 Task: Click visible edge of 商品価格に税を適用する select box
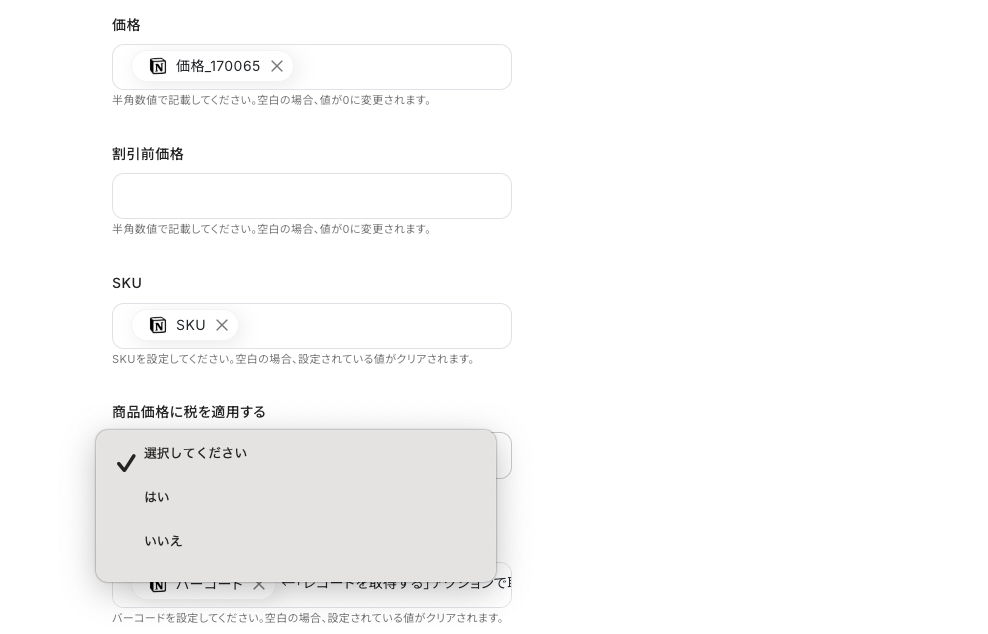point(503,455)
